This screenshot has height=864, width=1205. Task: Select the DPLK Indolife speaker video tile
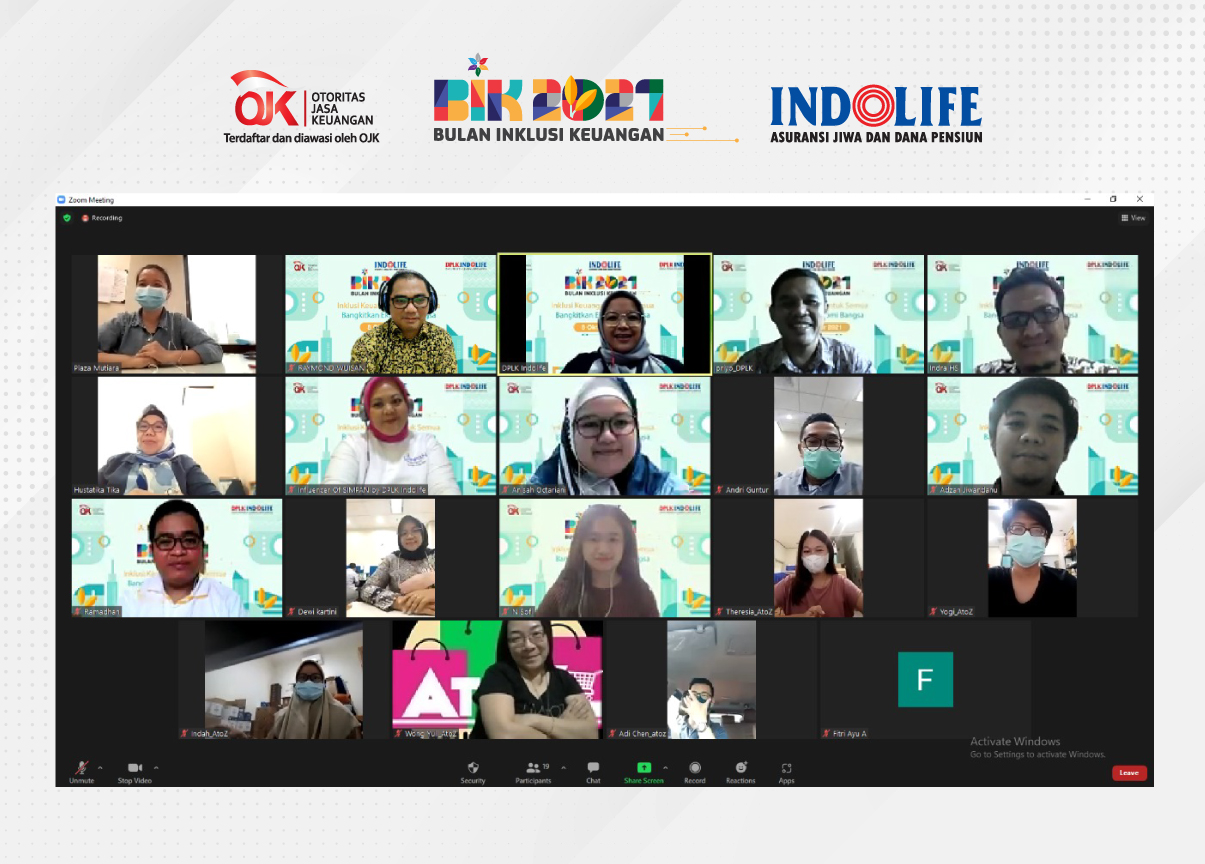pyautogui.click(x=605, y=314)
